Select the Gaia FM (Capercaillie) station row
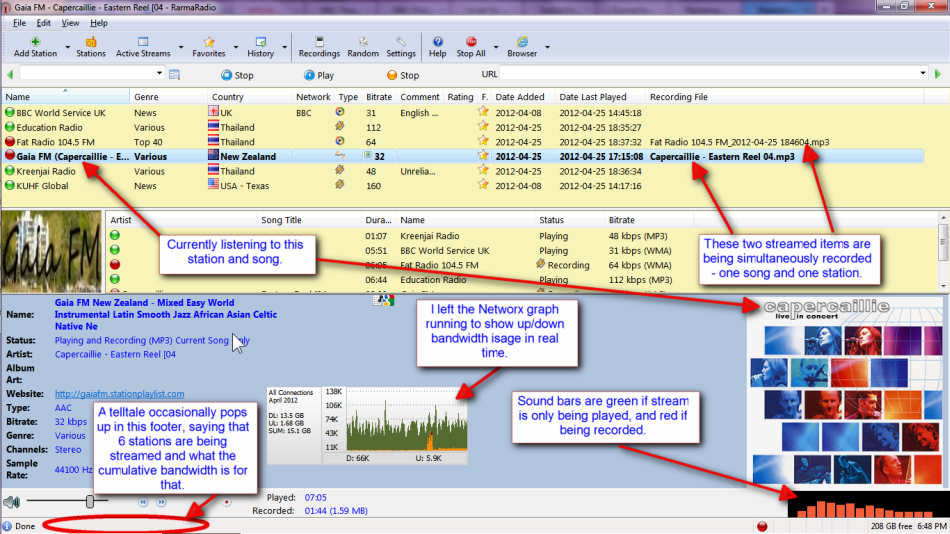Viewport: 950px width, 534px height. (463, 156)
